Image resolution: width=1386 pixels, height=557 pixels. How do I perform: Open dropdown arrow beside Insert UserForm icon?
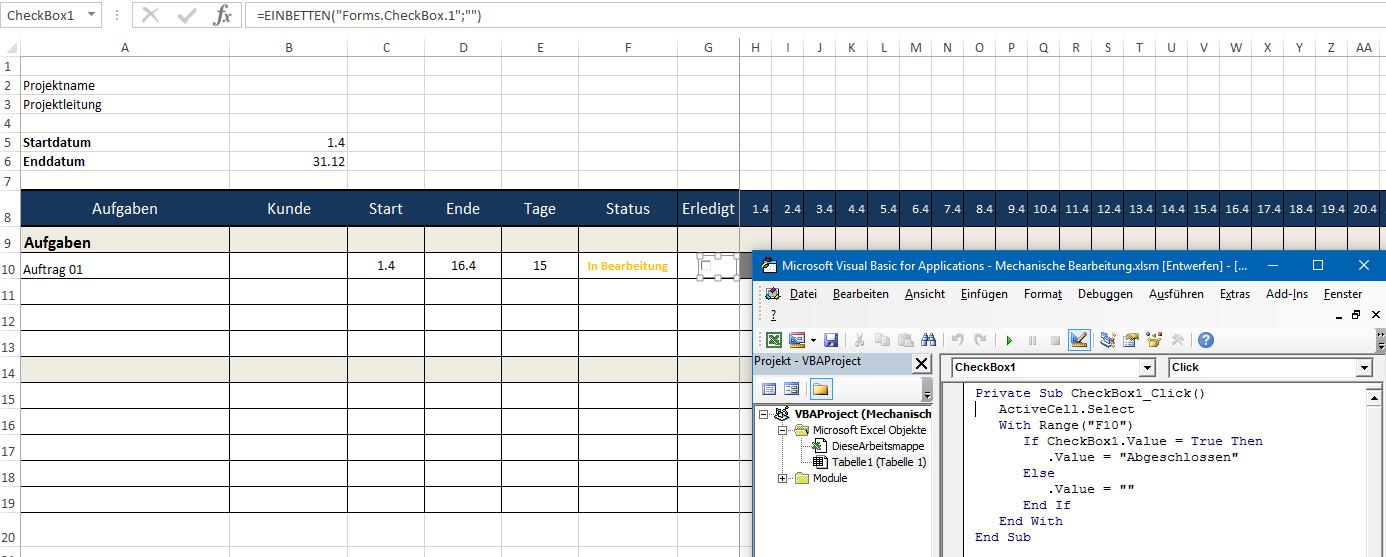[x=813, y=340]
